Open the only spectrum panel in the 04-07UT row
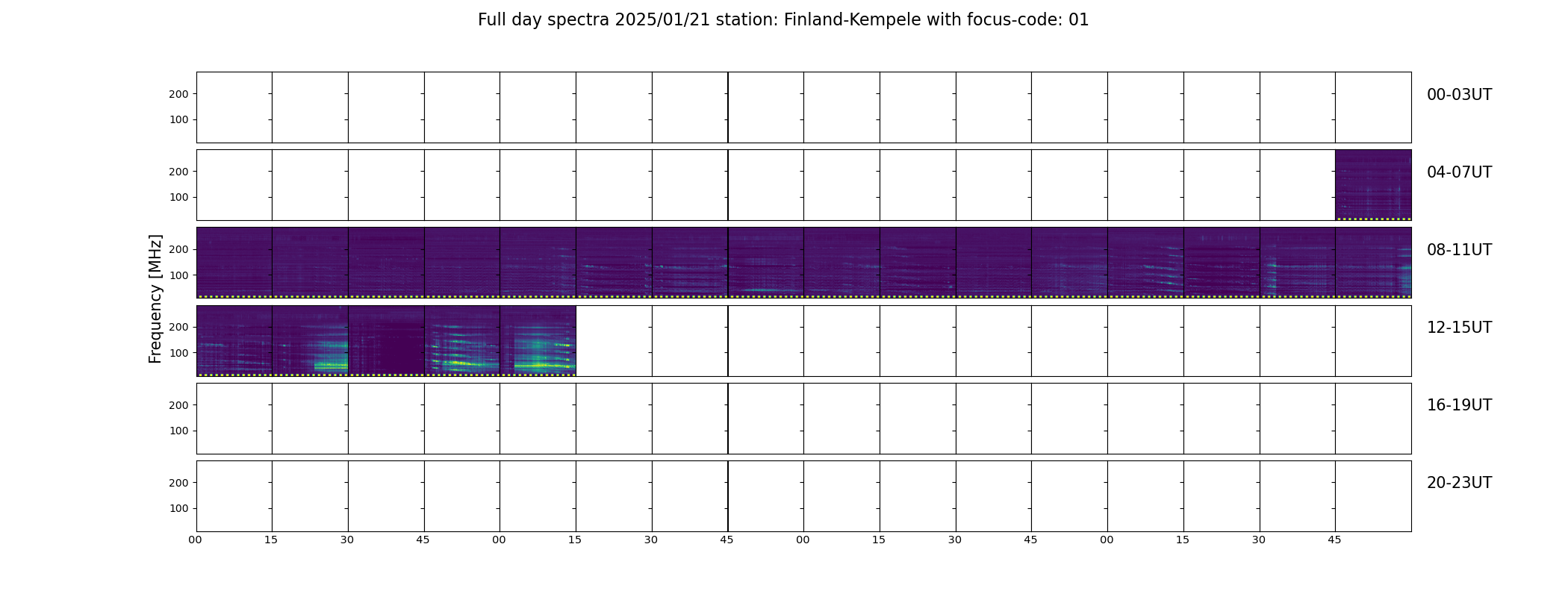This screenshot has height=597, width=1568. click(1373, 185)
